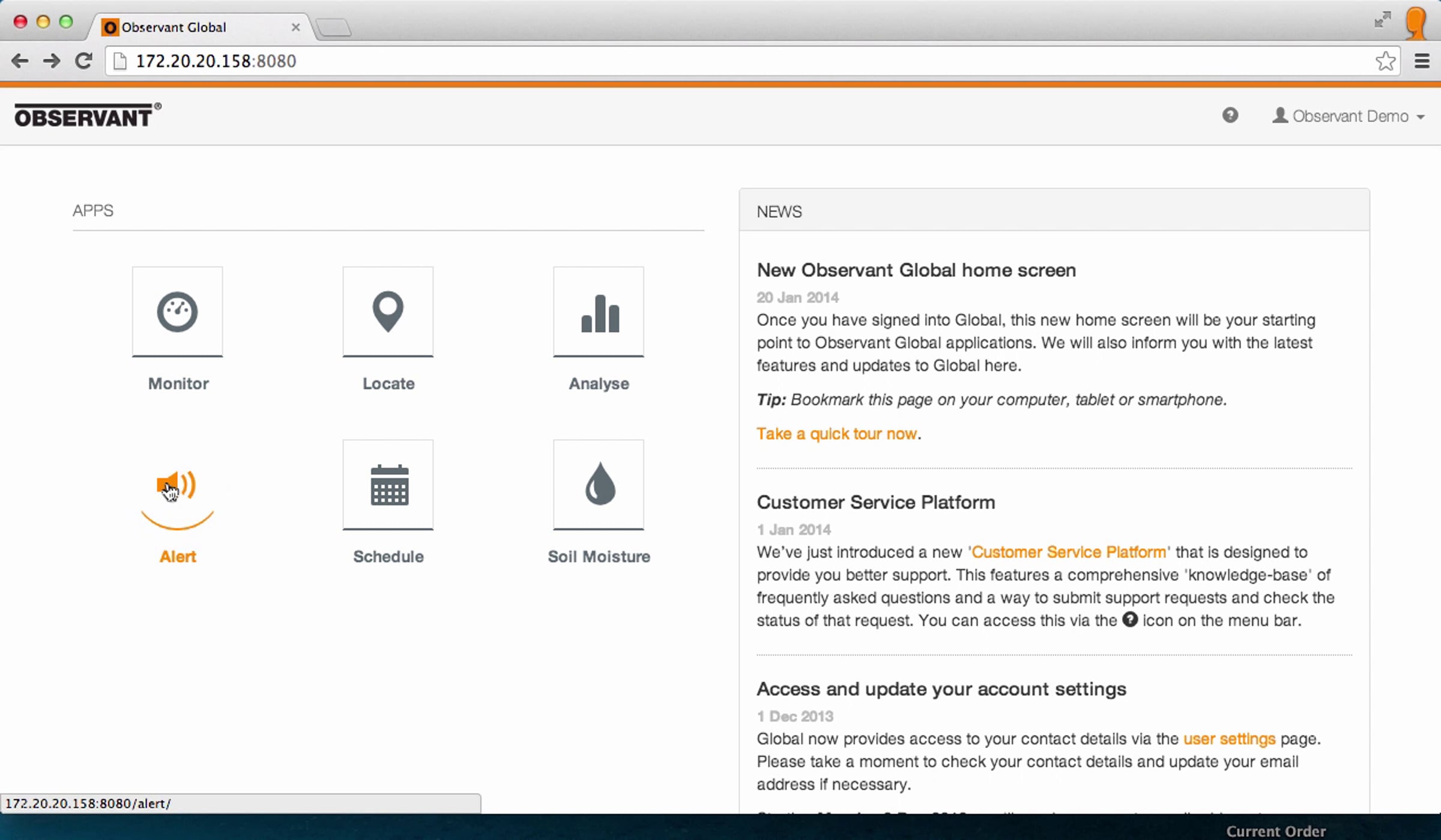Click the Analyse app label
The image size is (1441, 840).
[x=599, y=384]
